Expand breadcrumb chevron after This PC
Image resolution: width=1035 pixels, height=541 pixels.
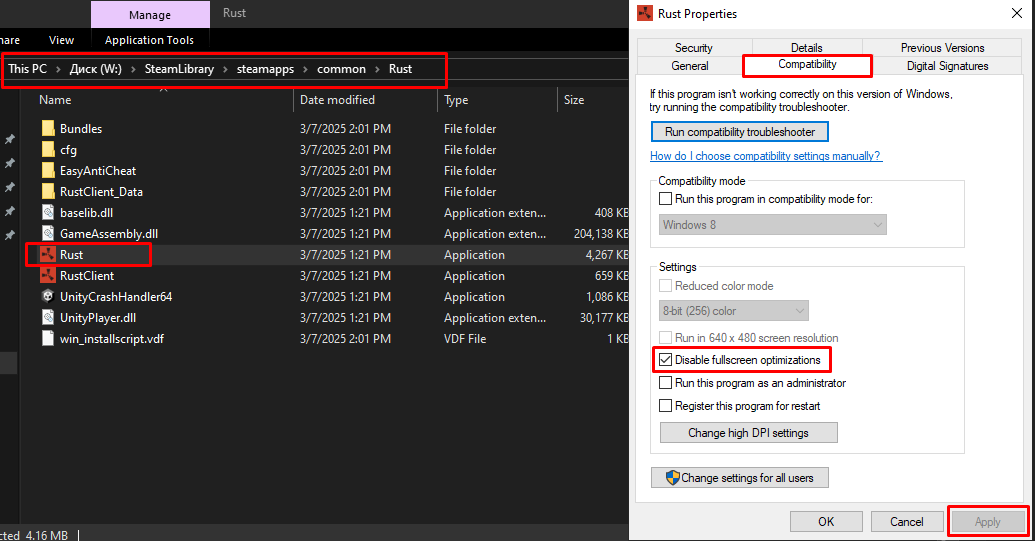coord(58,69)
